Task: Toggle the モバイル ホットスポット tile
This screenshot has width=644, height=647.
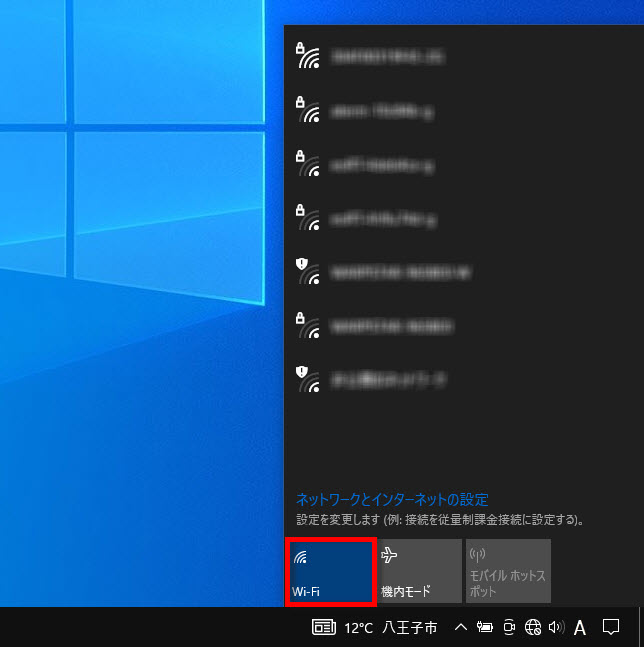Action: 508,571
